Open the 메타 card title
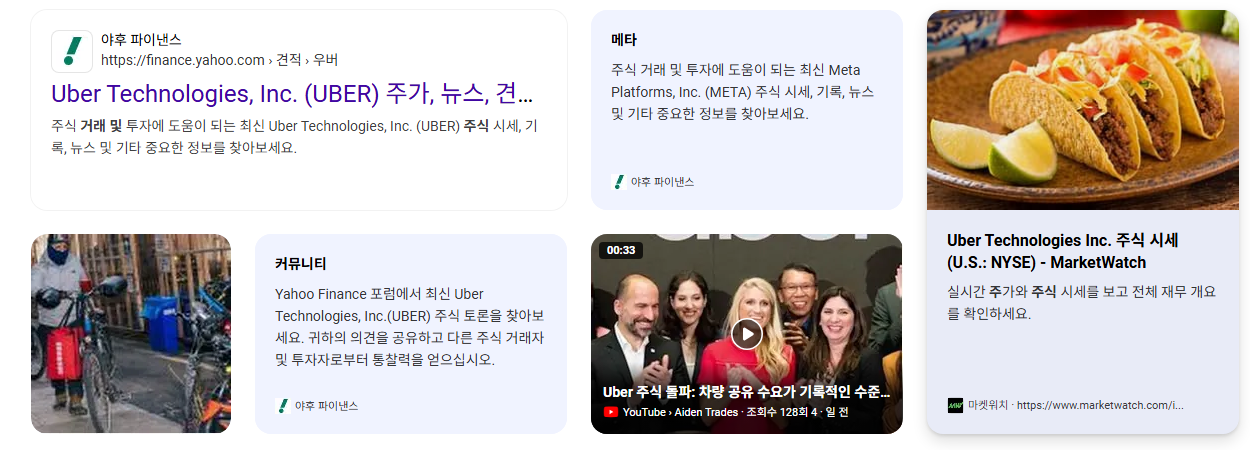 pyautogui.click(x=624, y=40)
